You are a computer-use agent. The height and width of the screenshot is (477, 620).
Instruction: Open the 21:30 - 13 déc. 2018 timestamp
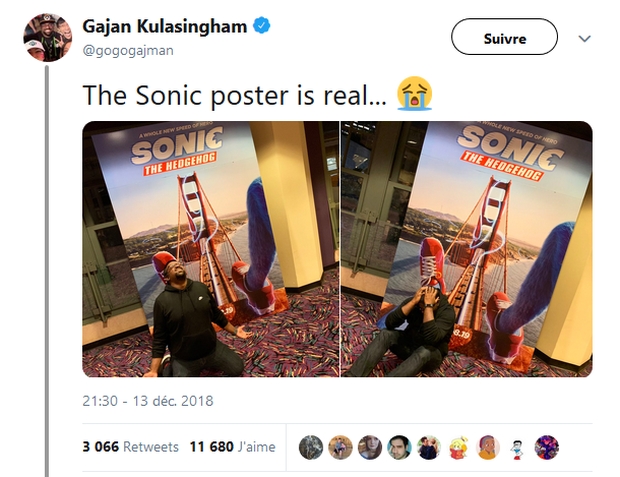(x=147, y=402)
